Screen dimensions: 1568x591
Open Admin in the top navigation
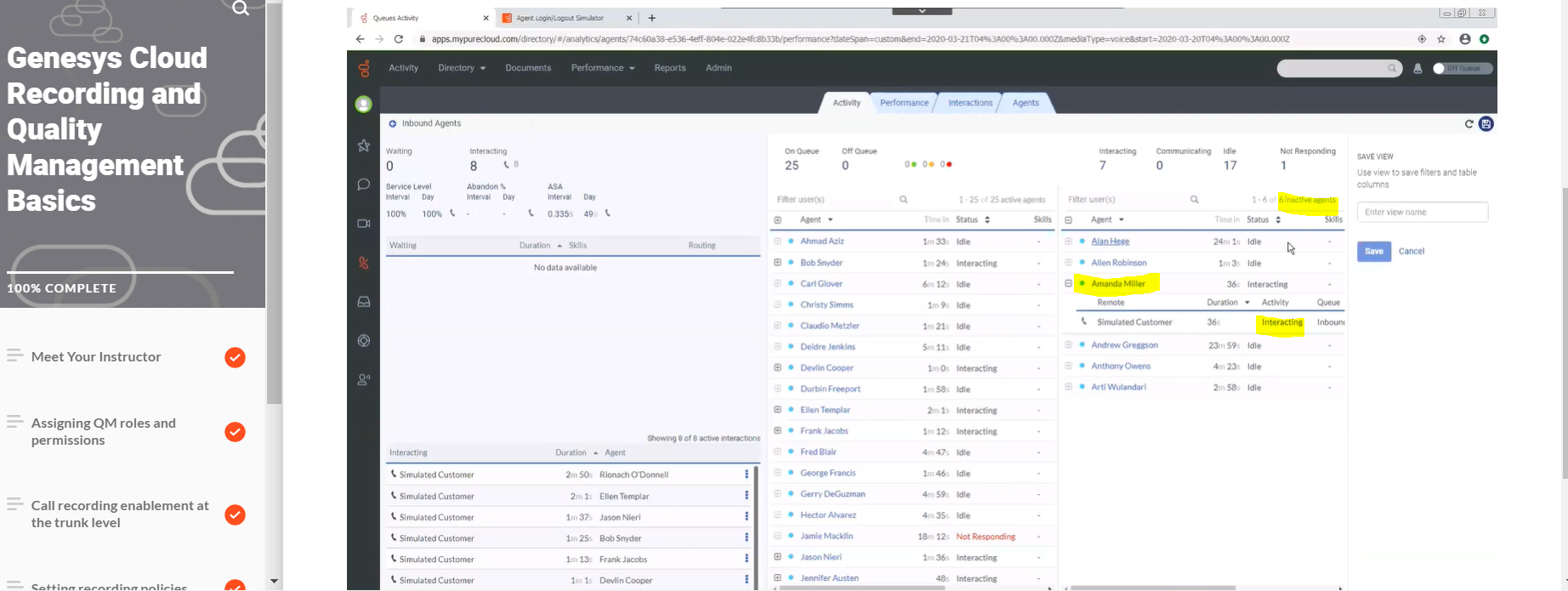click(719, 68)
